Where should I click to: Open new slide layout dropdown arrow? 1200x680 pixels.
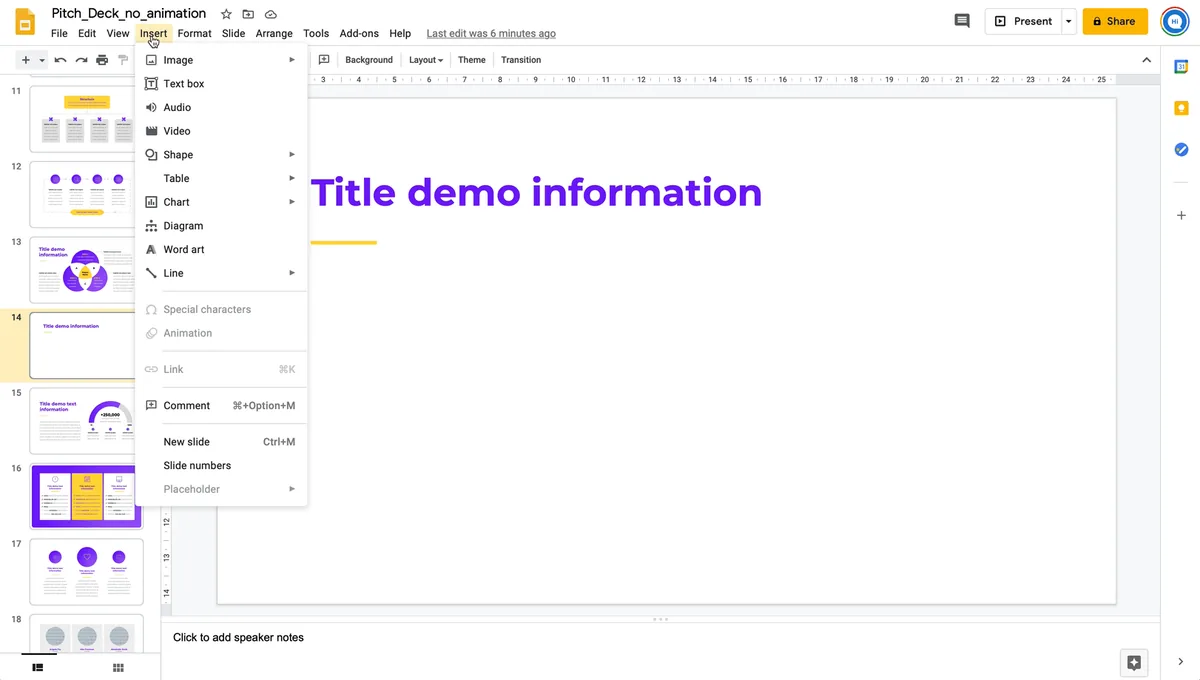pos(42,60)
